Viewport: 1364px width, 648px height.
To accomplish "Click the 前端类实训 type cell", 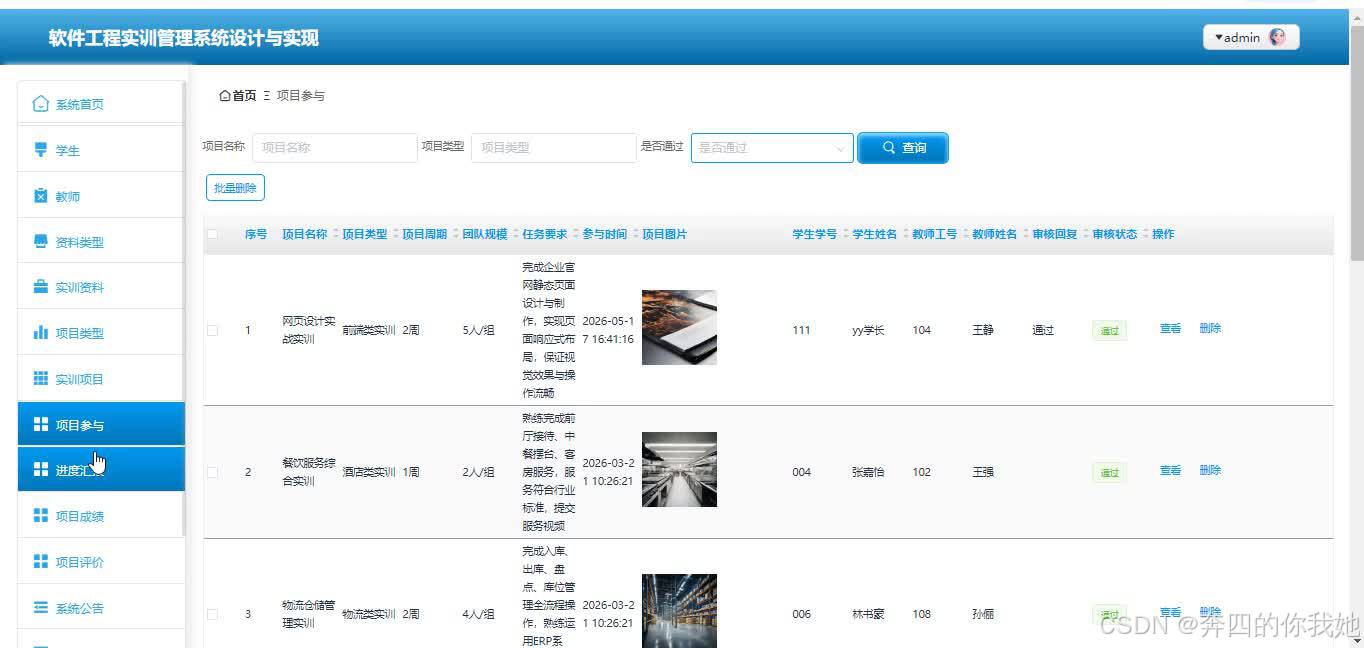I will pyautogui.click(x=369, y=330).
